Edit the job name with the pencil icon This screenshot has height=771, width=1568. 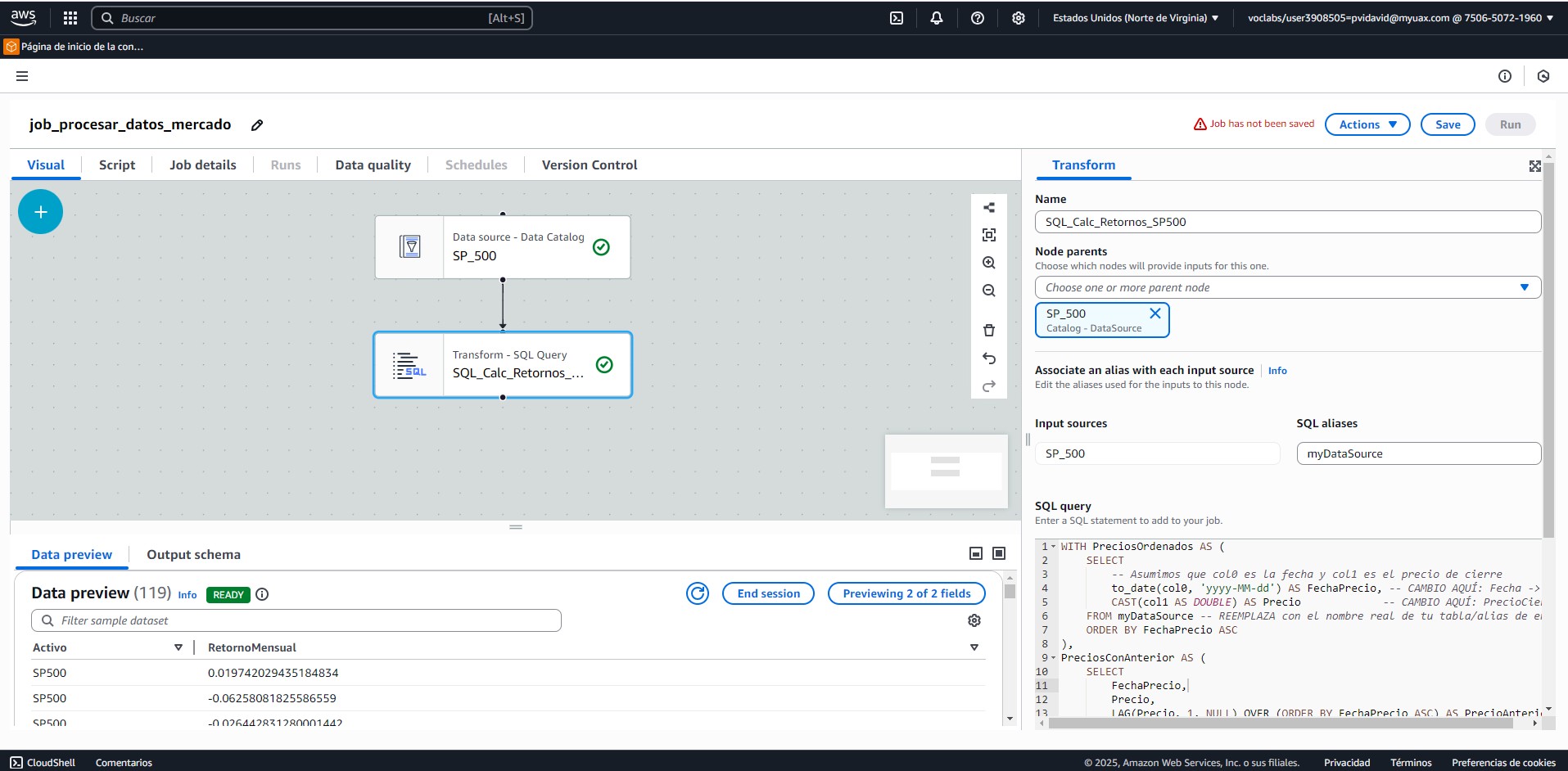257,125
